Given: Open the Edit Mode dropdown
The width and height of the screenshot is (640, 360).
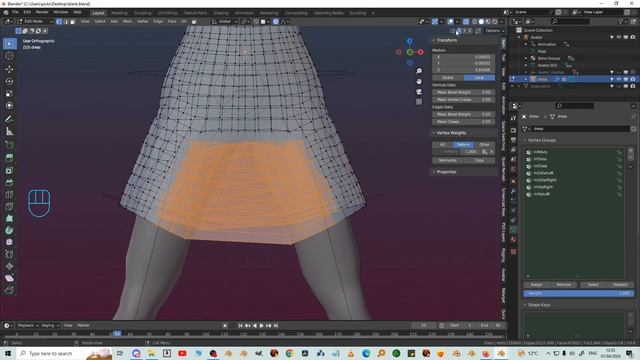Looking at the screenshot, I should [35, 21].
